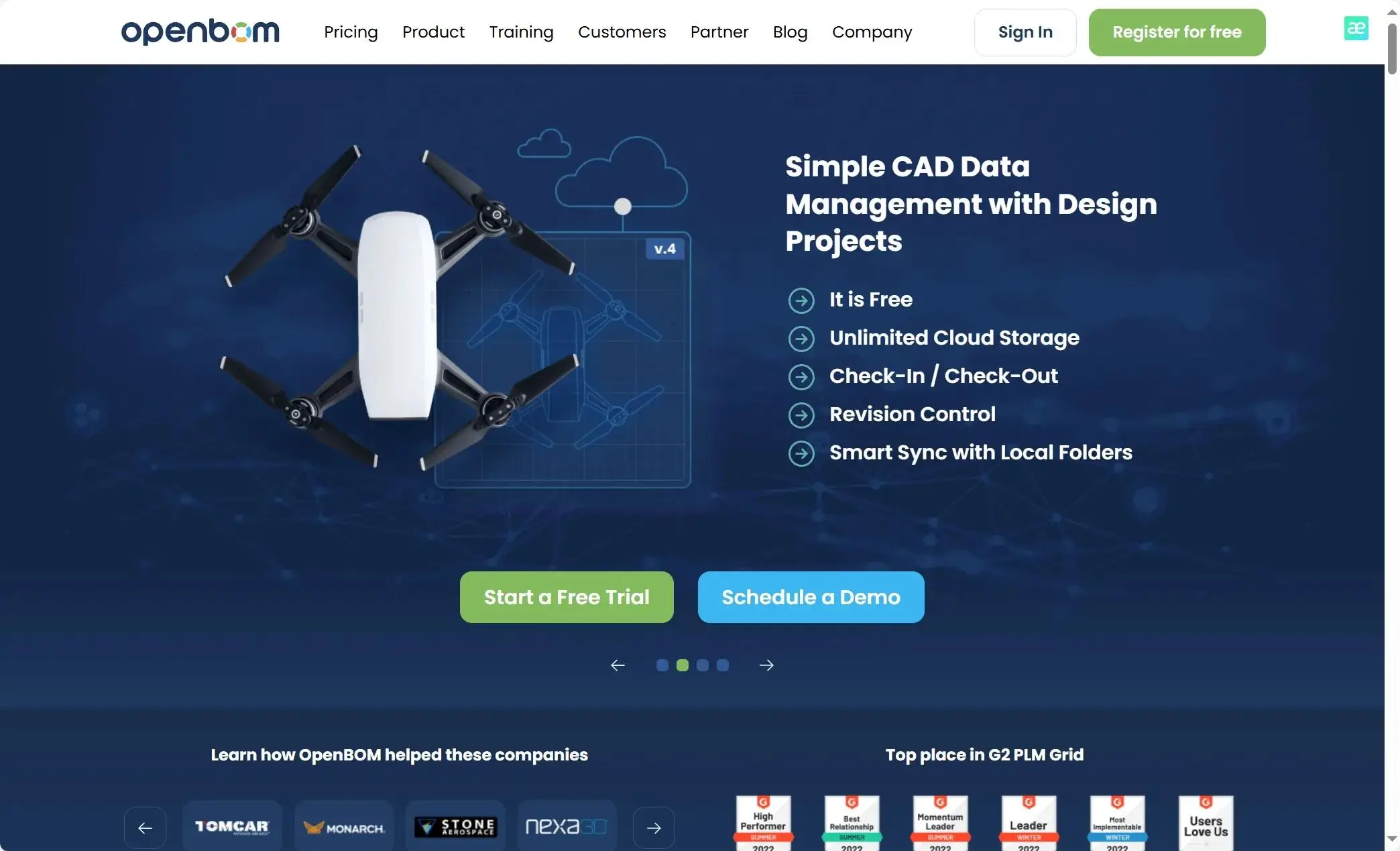
Task: Open the Monarch customer logo
Action: tap(344, 826)
